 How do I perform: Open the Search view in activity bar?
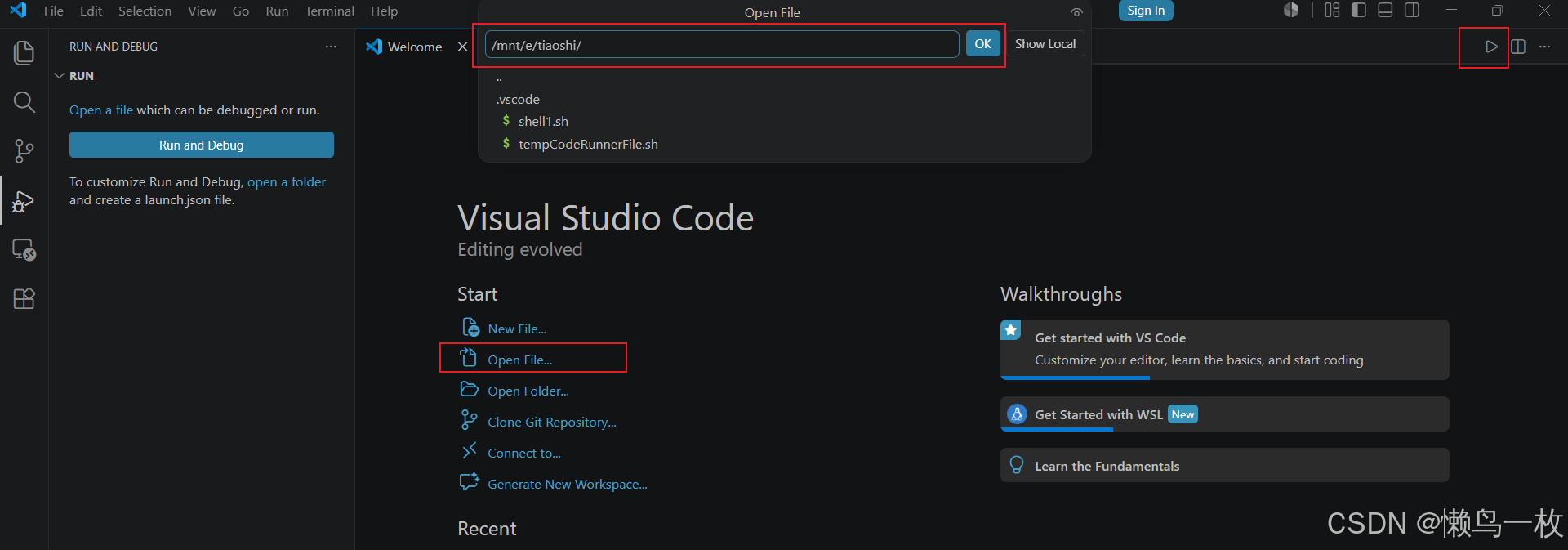tap(24, 102)
